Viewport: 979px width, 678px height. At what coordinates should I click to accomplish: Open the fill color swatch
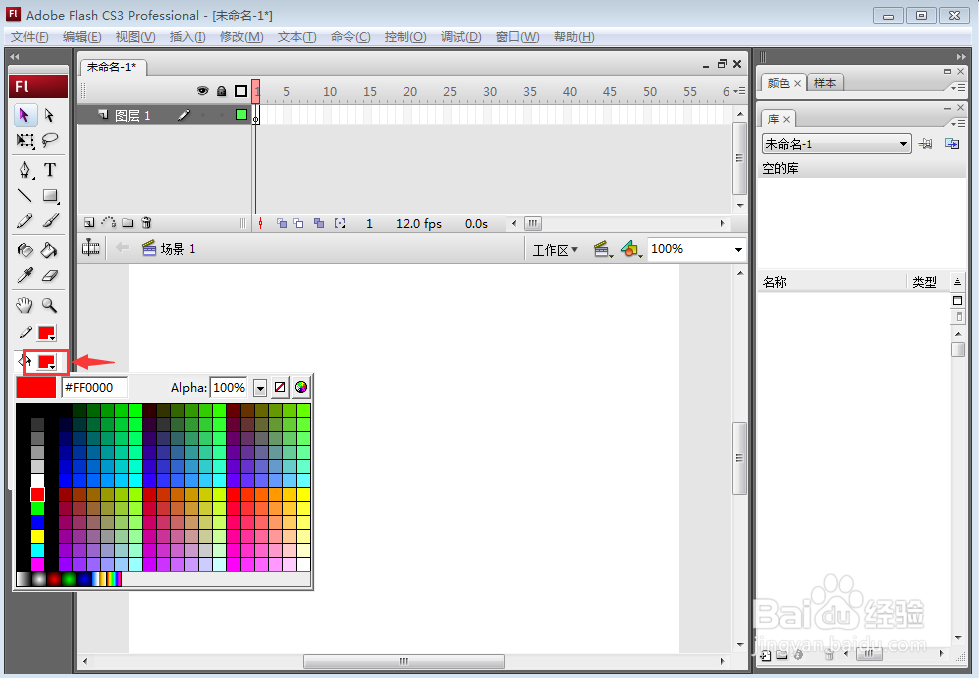point(47,362)
